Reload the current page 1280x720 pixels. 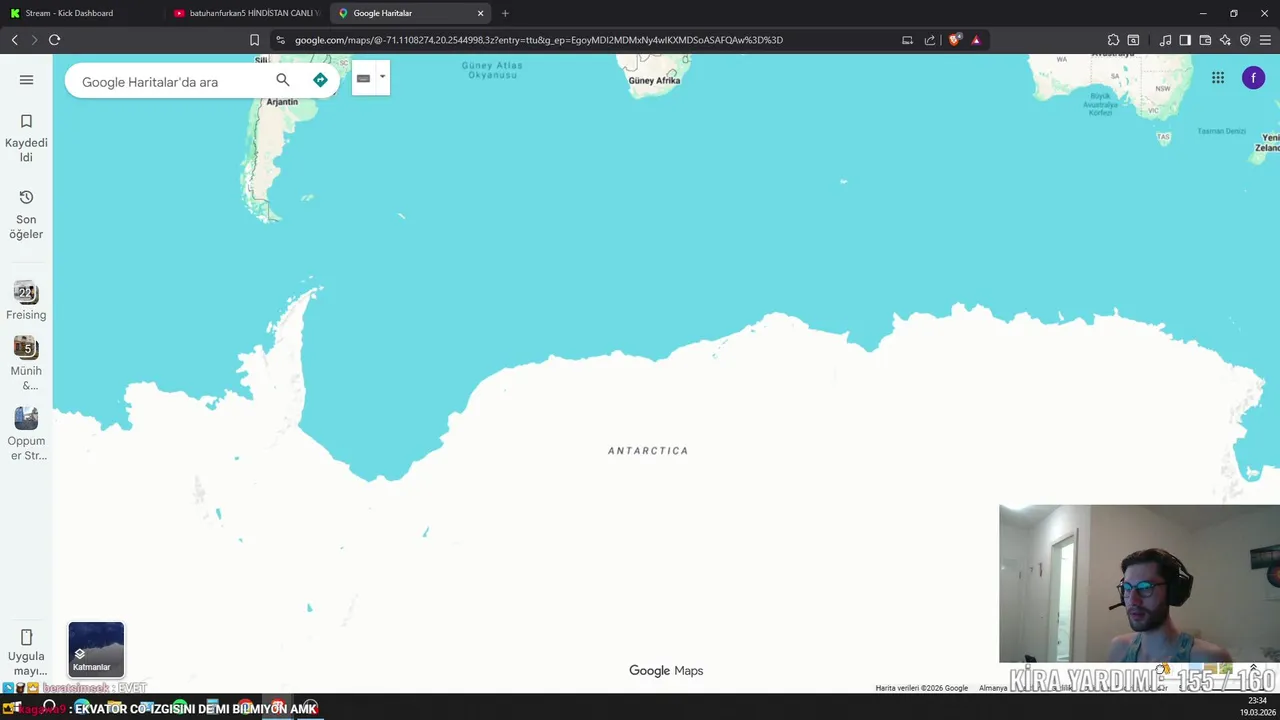(x=54, y=40)
